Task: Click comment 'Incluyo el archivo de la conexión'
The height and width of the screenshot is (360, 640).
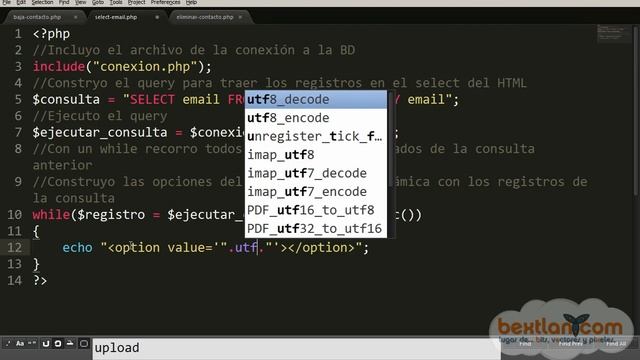Action: click(x=171, y=50)
